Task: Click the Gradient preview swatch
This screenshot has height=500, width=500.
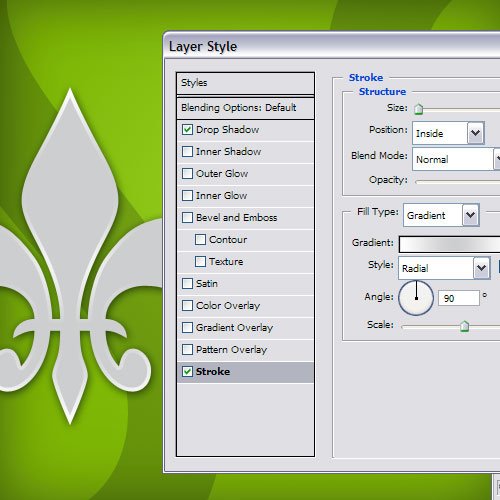Action: pyautogui.click(x=450, y=244)
